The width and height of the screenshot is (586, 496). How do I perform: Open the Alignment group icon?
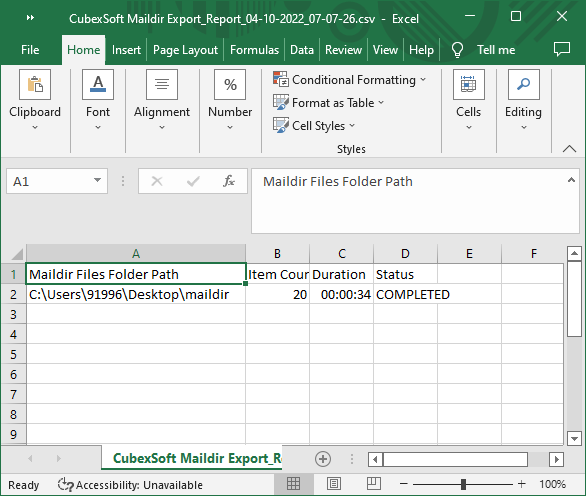162,84
